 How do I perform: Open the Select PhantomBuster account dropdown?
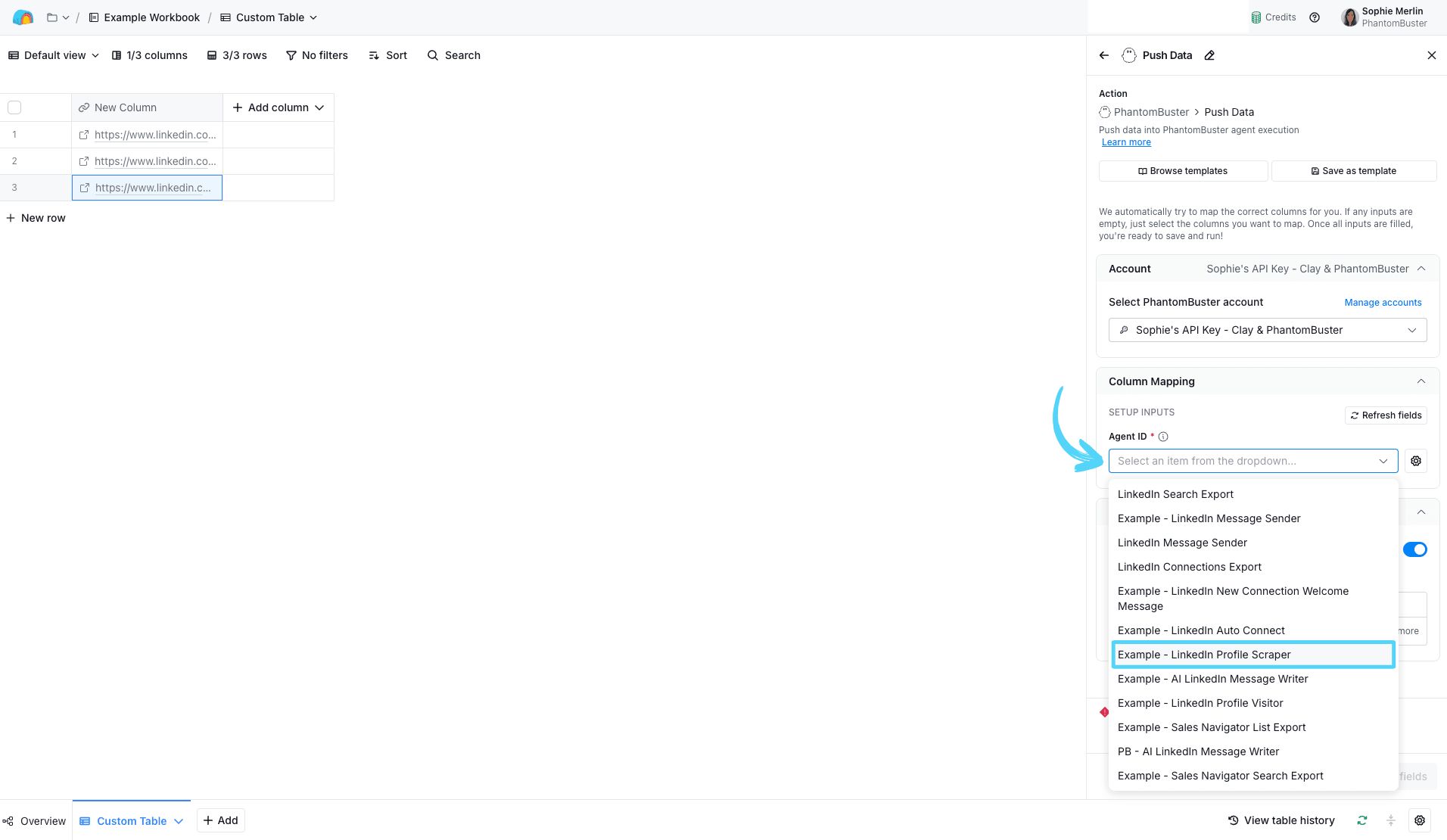click(1268, 330)
